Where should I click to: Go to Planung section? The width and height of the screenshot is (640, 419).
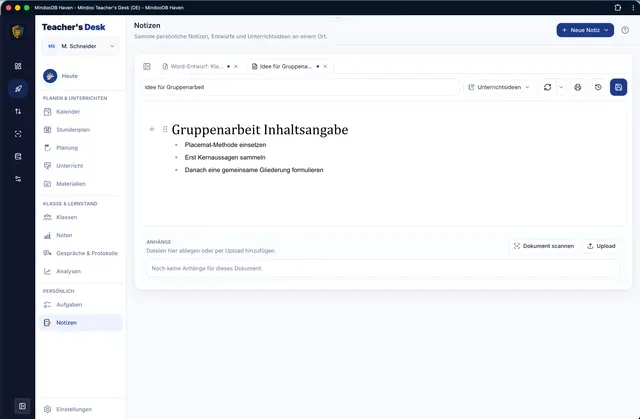point(81,148)
